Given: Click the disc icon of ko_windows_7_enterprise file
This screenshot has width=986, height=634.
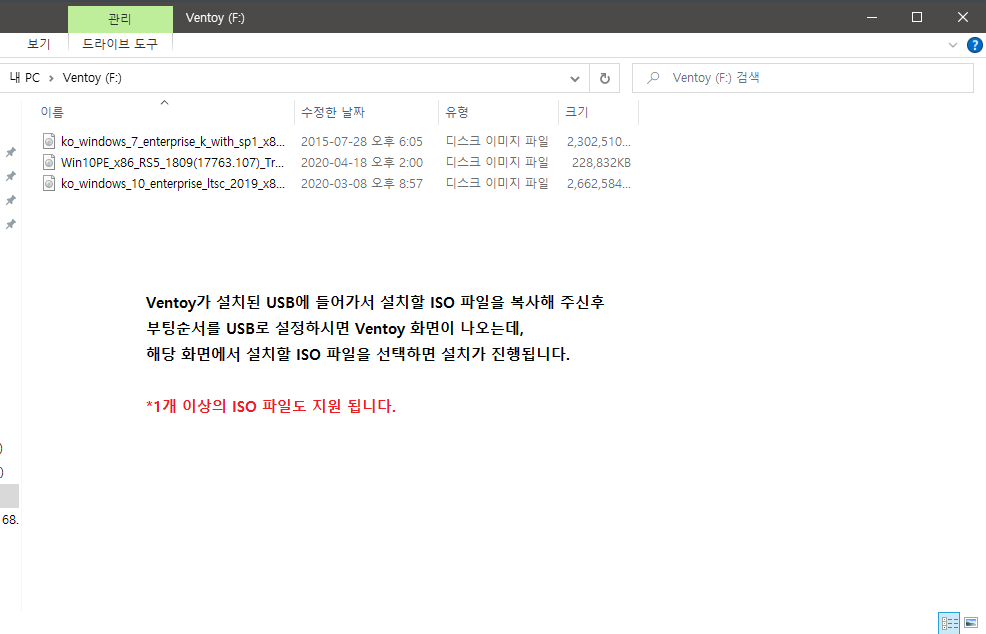Looking at the screenshot, I should [x=49, y=141].
